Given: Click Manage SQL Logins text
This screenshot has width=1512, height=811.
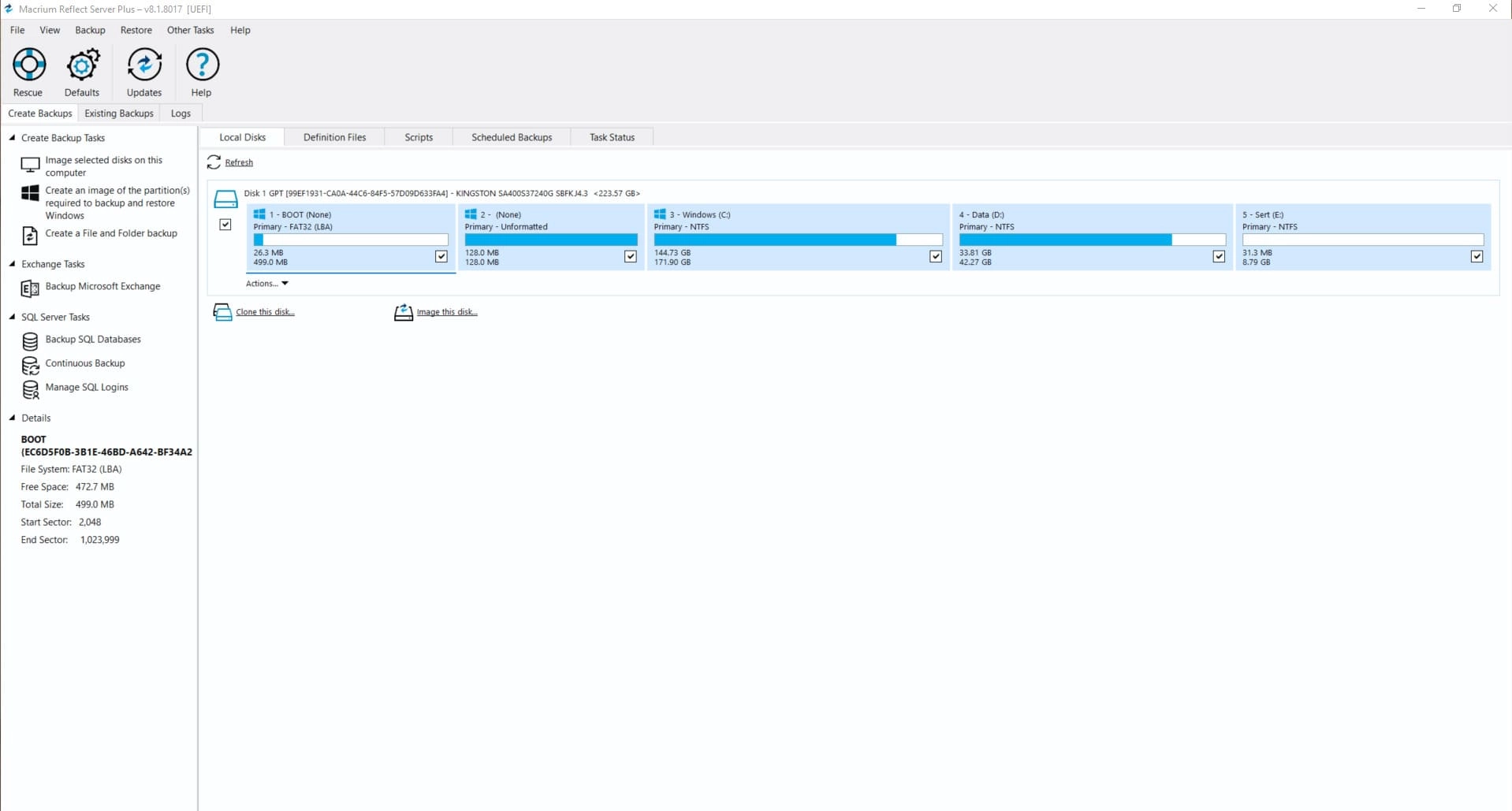Looking at the screenshot, I should [87, 387].
